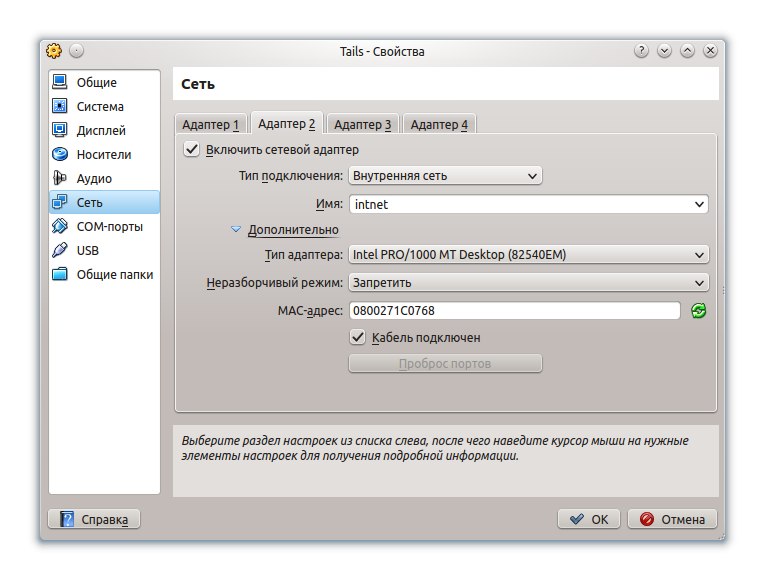Screen dimensions: 765x580
Task: Expand the Тип адаптера dropdown list
Action: pos(528,255)
